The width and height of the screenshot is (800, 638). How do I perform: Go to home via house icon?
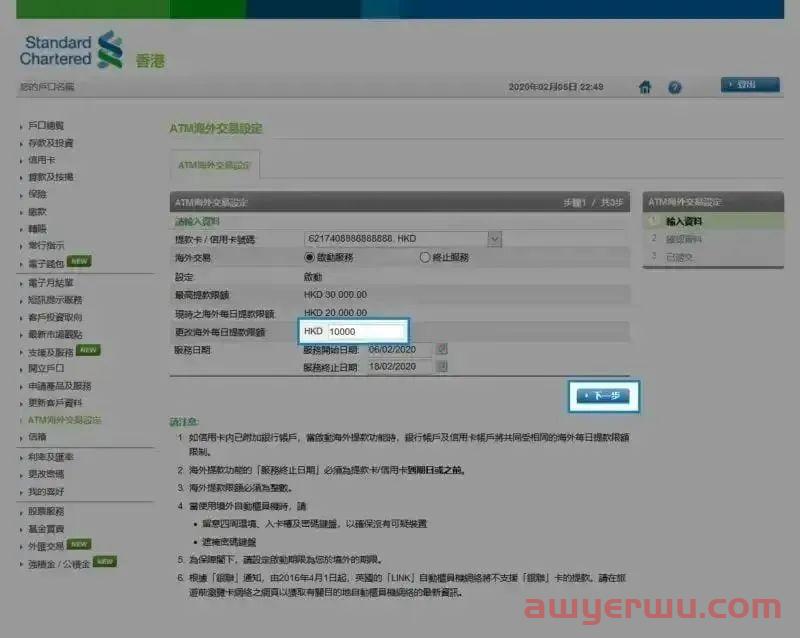(x=645, y=87)
